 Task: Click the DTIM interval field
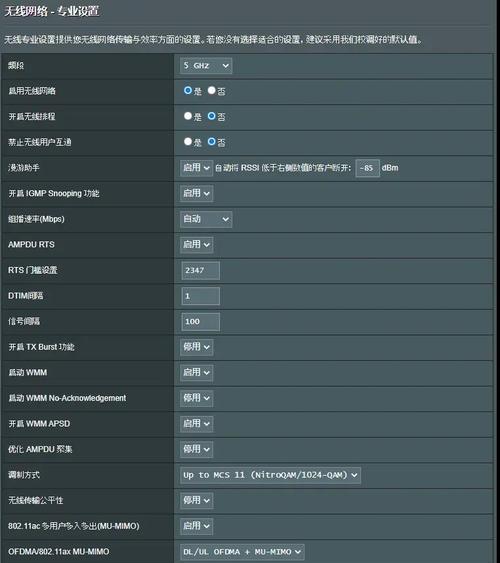(x=201, y=296)
